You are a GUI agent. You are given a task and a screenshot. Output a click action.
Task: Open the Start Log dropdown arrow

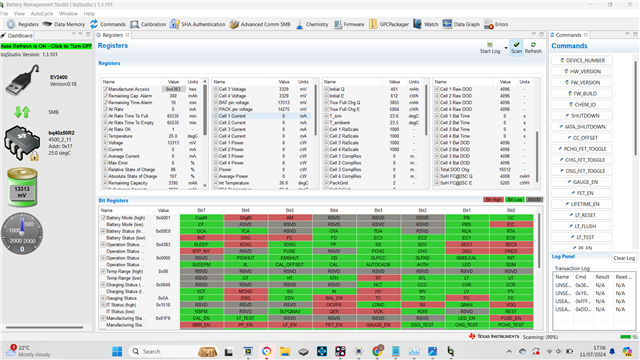pos(506,48)
